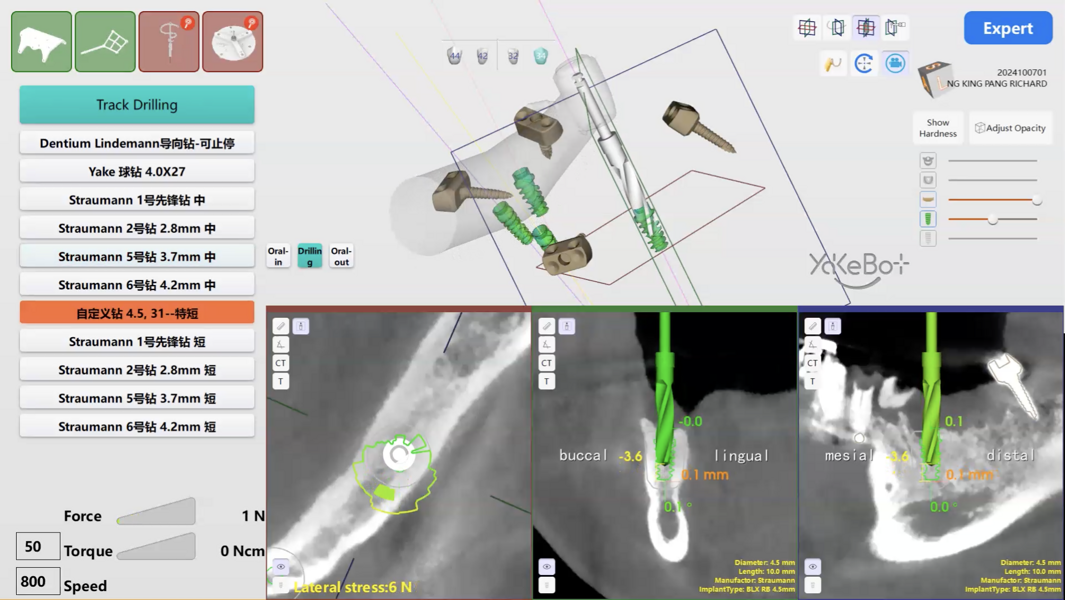
Task: Toggle eye visibility in mesial-distal view
Action: pos(813,567)
